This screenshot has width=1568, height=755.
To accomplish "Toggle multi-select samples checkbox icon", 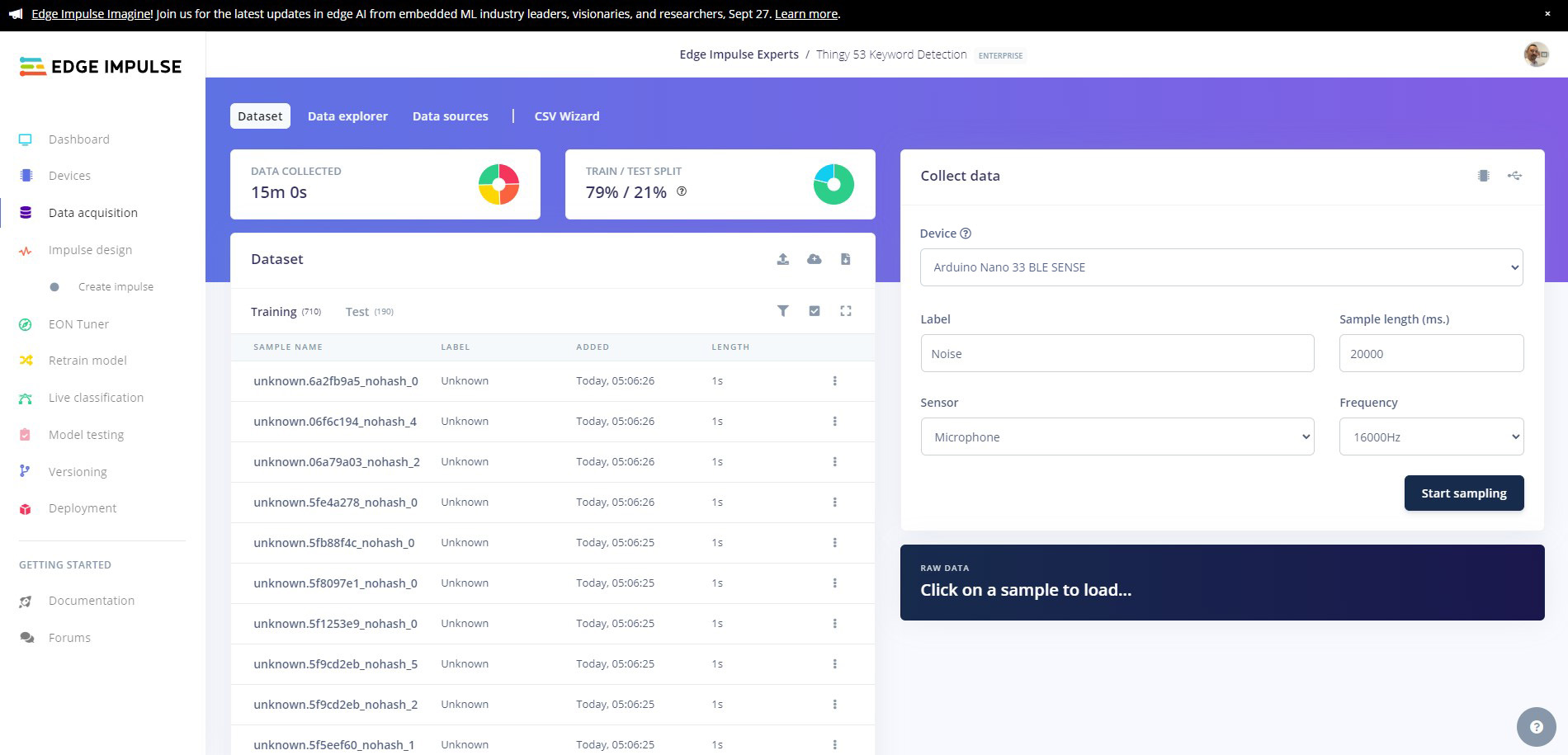I will [815, 311].
